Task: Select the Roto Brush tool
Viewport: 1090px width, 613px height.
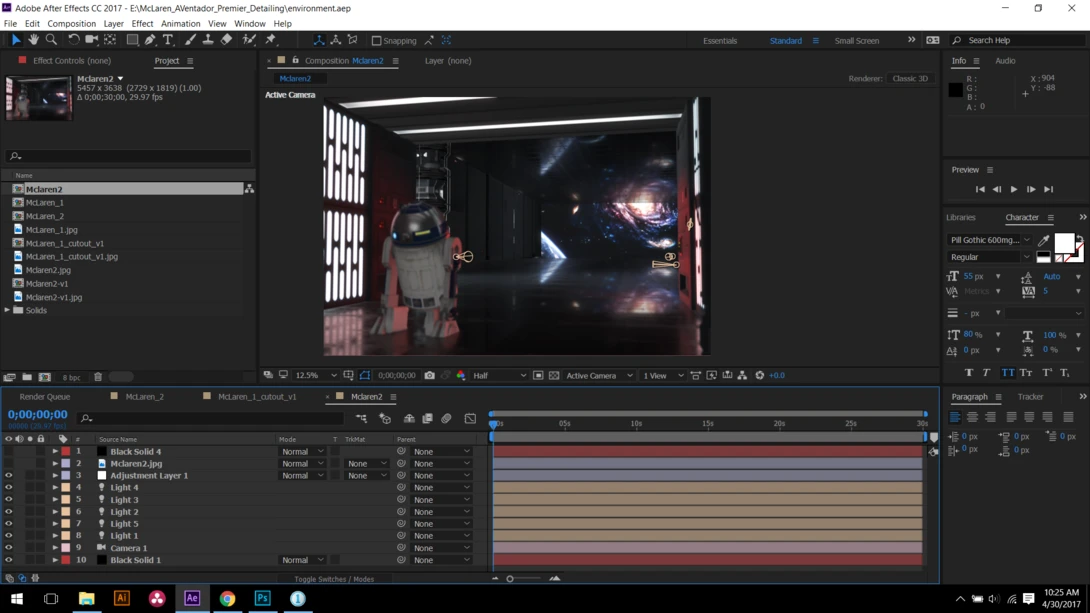Action: 249,40
